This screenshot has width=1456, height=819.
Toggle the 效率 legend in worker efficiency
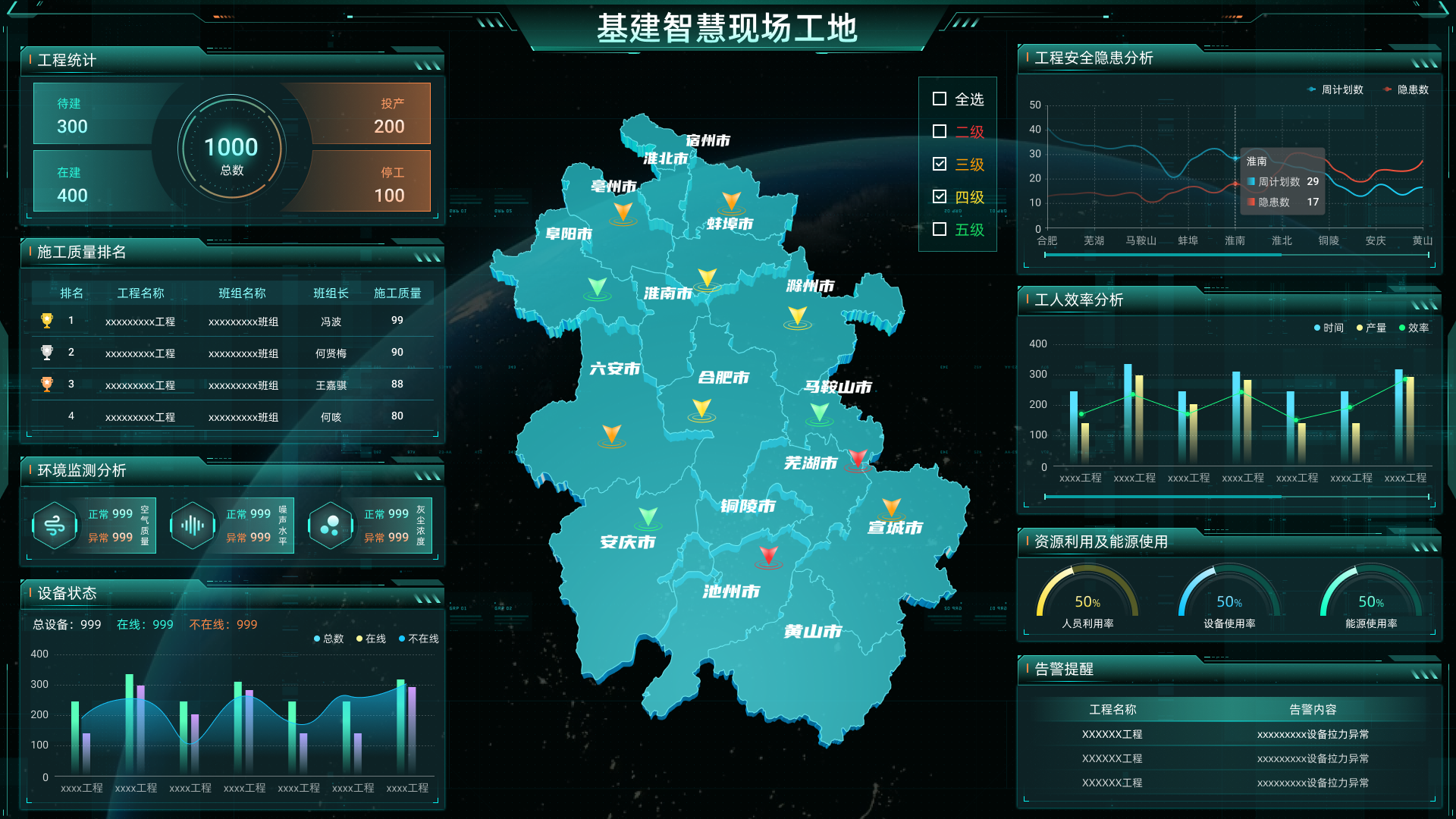tap(1414, 328)
